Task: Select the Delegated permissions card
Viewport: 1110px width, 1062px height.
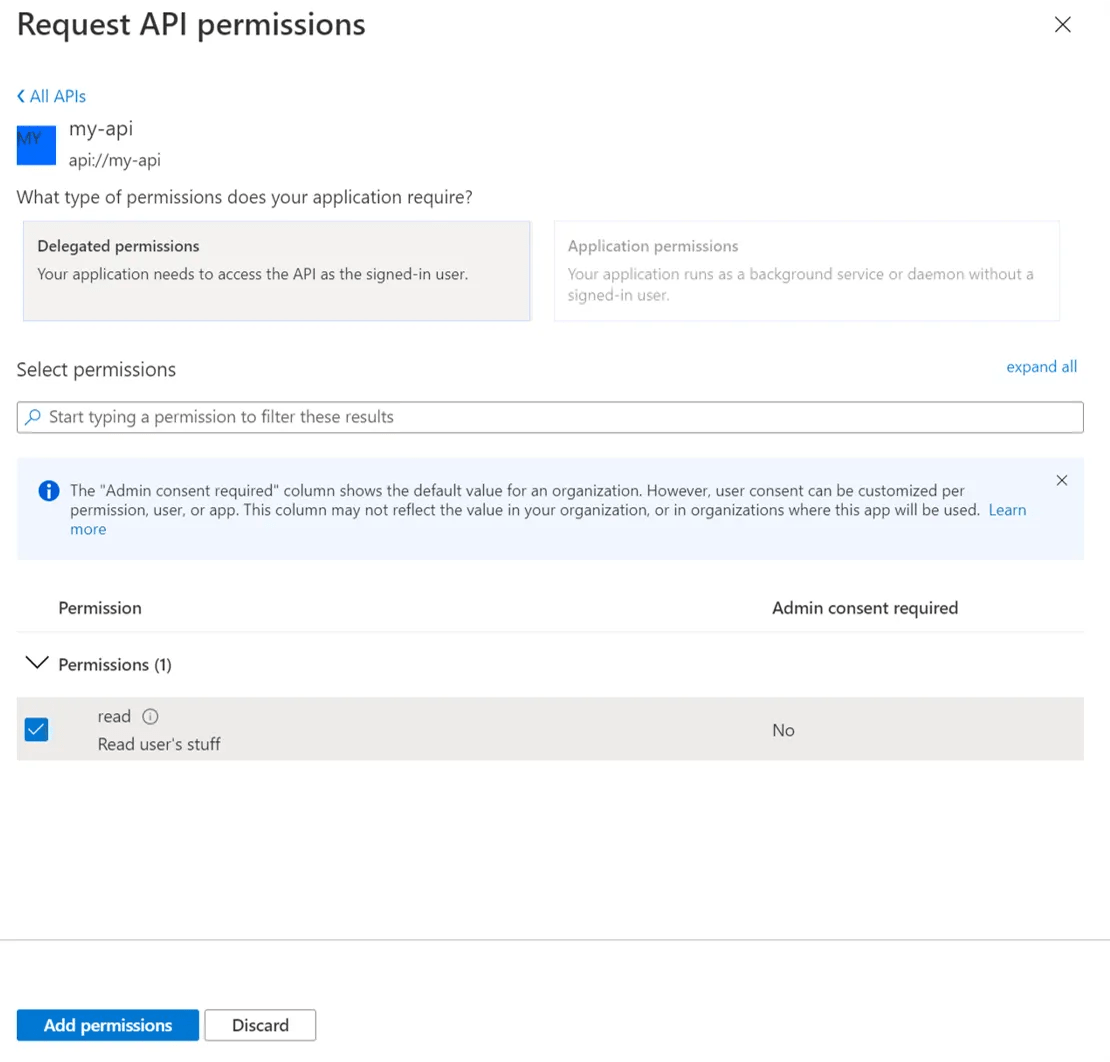Action: pos(276,270)
